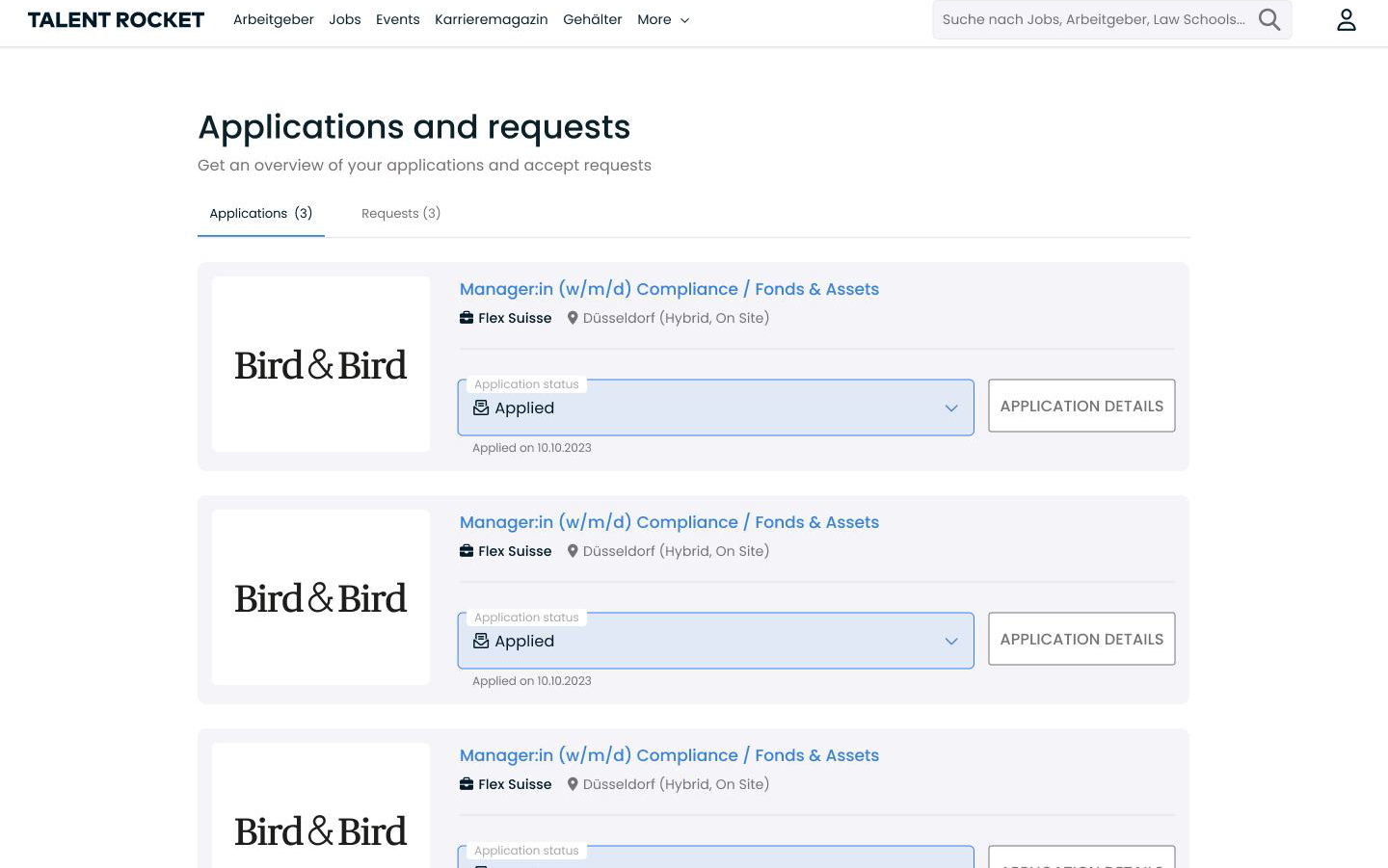Click the briefcase icon in the second application card
This screenshot has height=868, width=1388.
467,551
